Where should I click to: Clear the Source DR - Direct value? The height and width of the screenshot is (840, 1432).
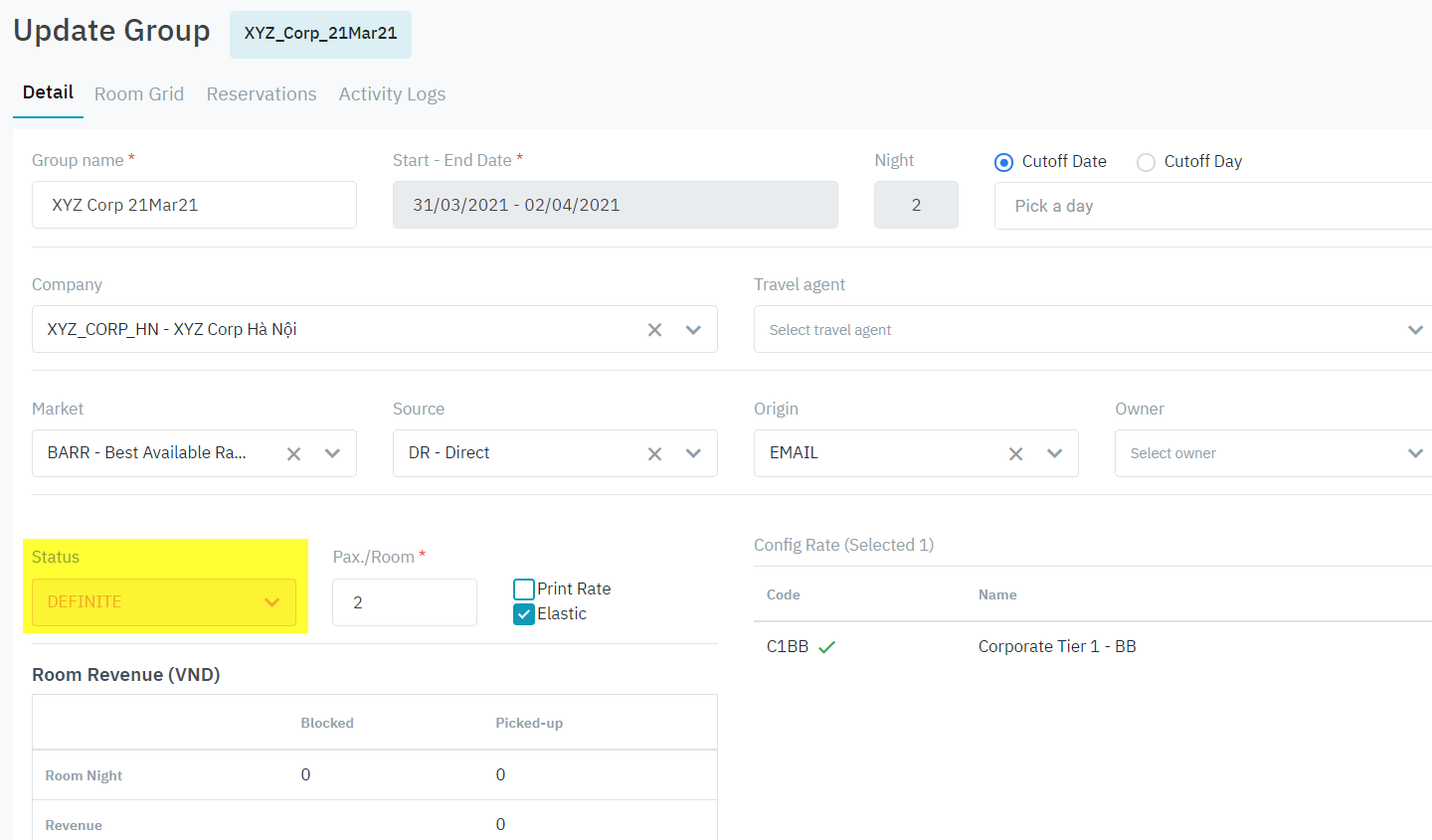[654, 454]
